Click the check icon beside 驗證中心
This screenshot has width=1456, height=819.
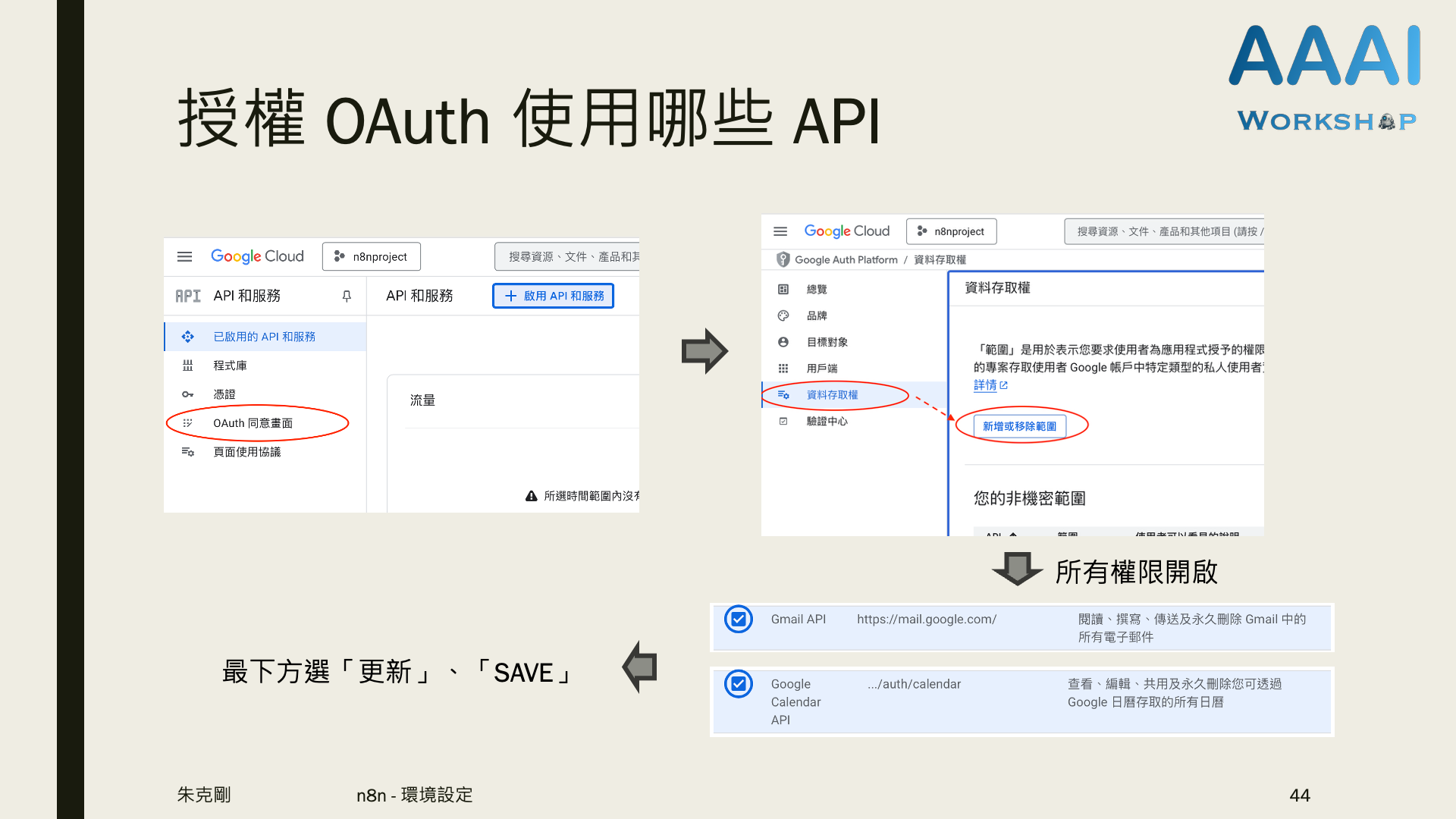point(783,421)
